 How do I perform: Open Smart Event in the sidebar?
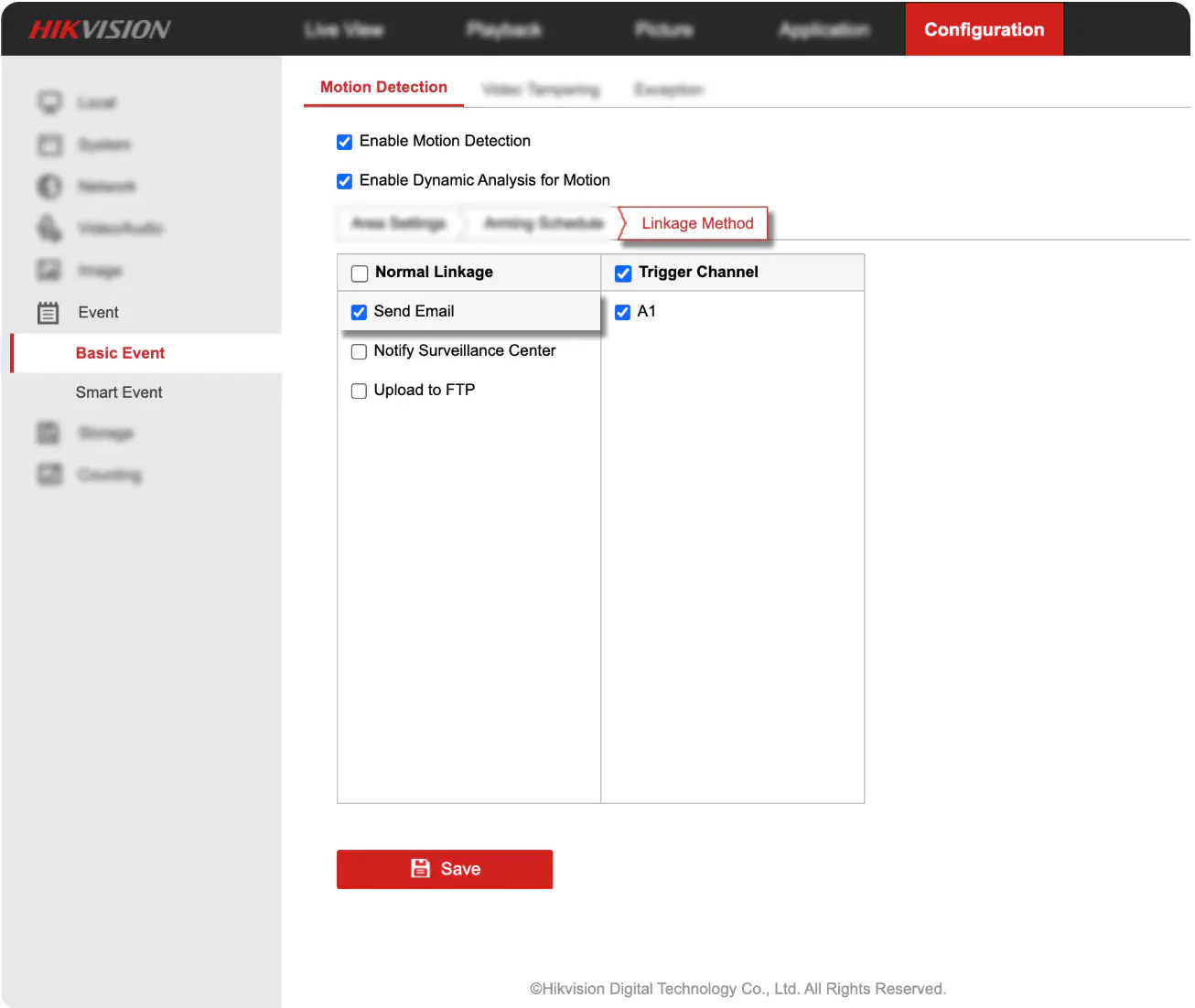point(119,392)
